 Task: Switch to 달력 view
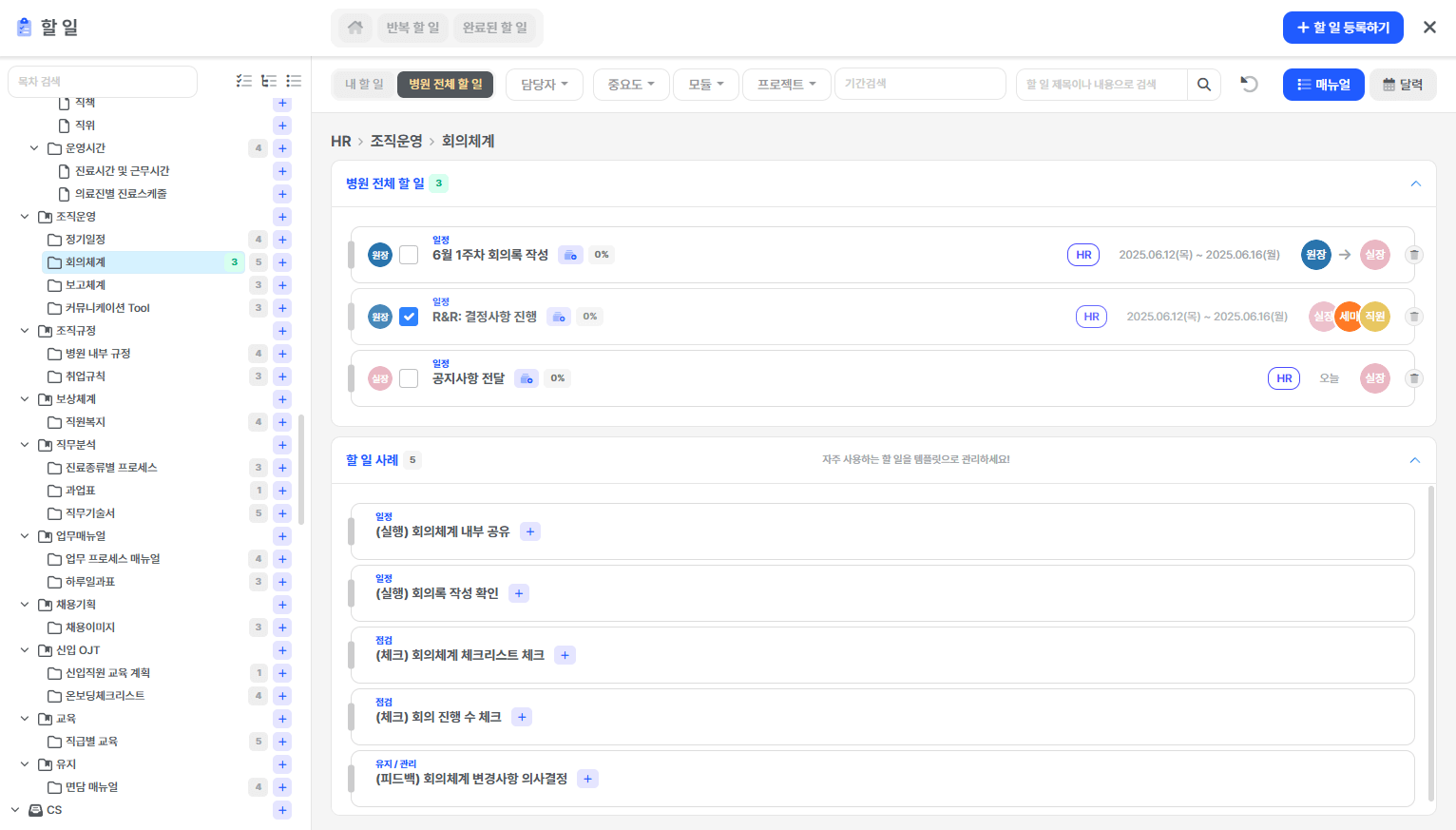click(x=1403, y=85)
